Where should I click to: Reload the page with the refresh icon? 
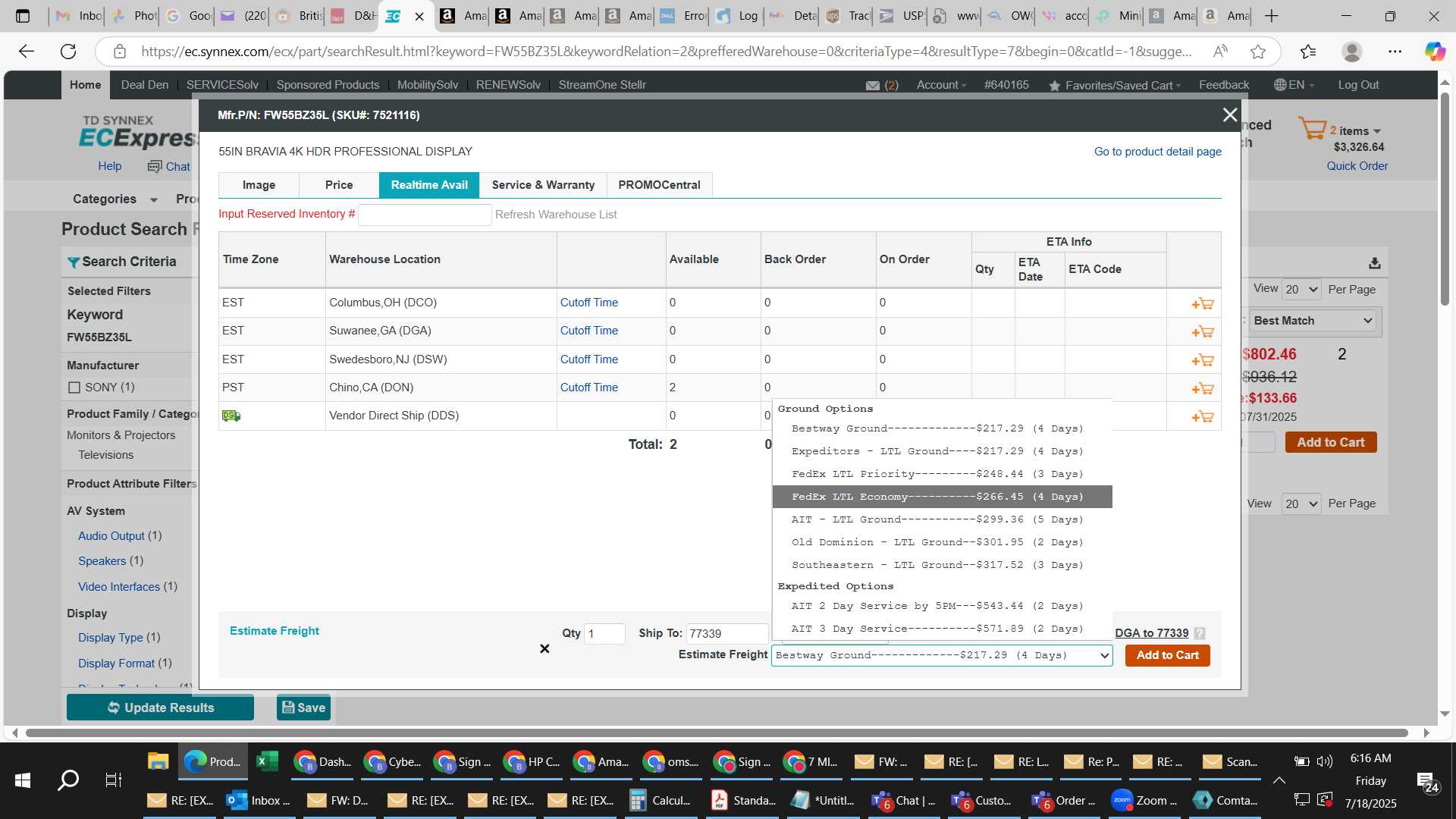[68, 52]
